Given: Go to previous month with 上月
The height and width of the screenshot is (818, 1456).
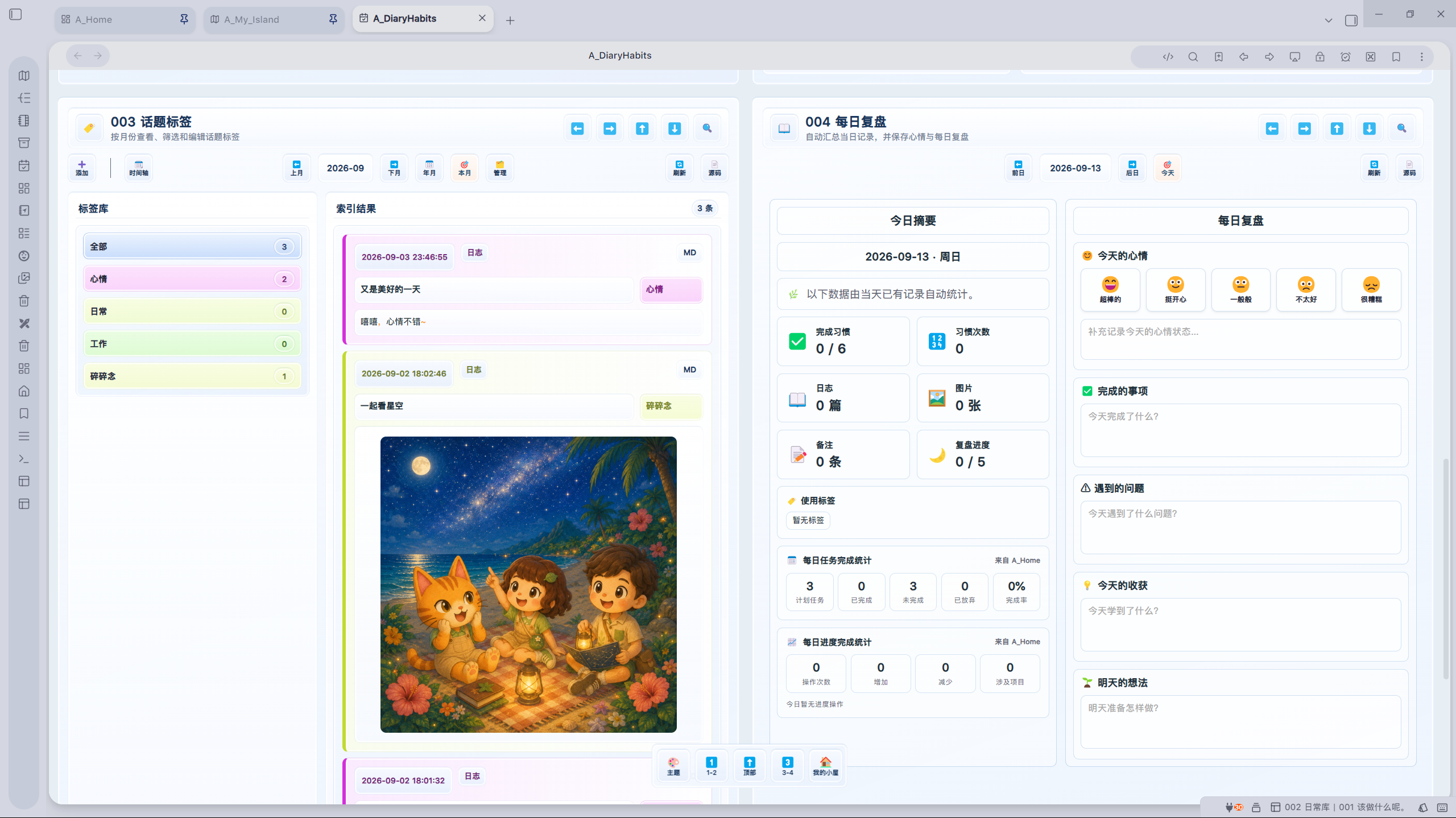Looking at the screenshot, I should [x=297, y=168].
